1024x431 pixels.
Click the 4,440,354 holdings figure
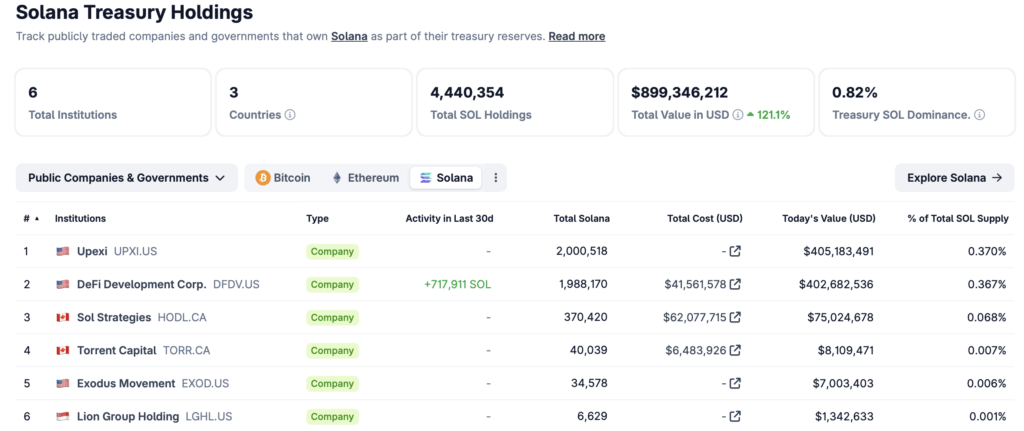pyautogui.click(x=468, y=93)
